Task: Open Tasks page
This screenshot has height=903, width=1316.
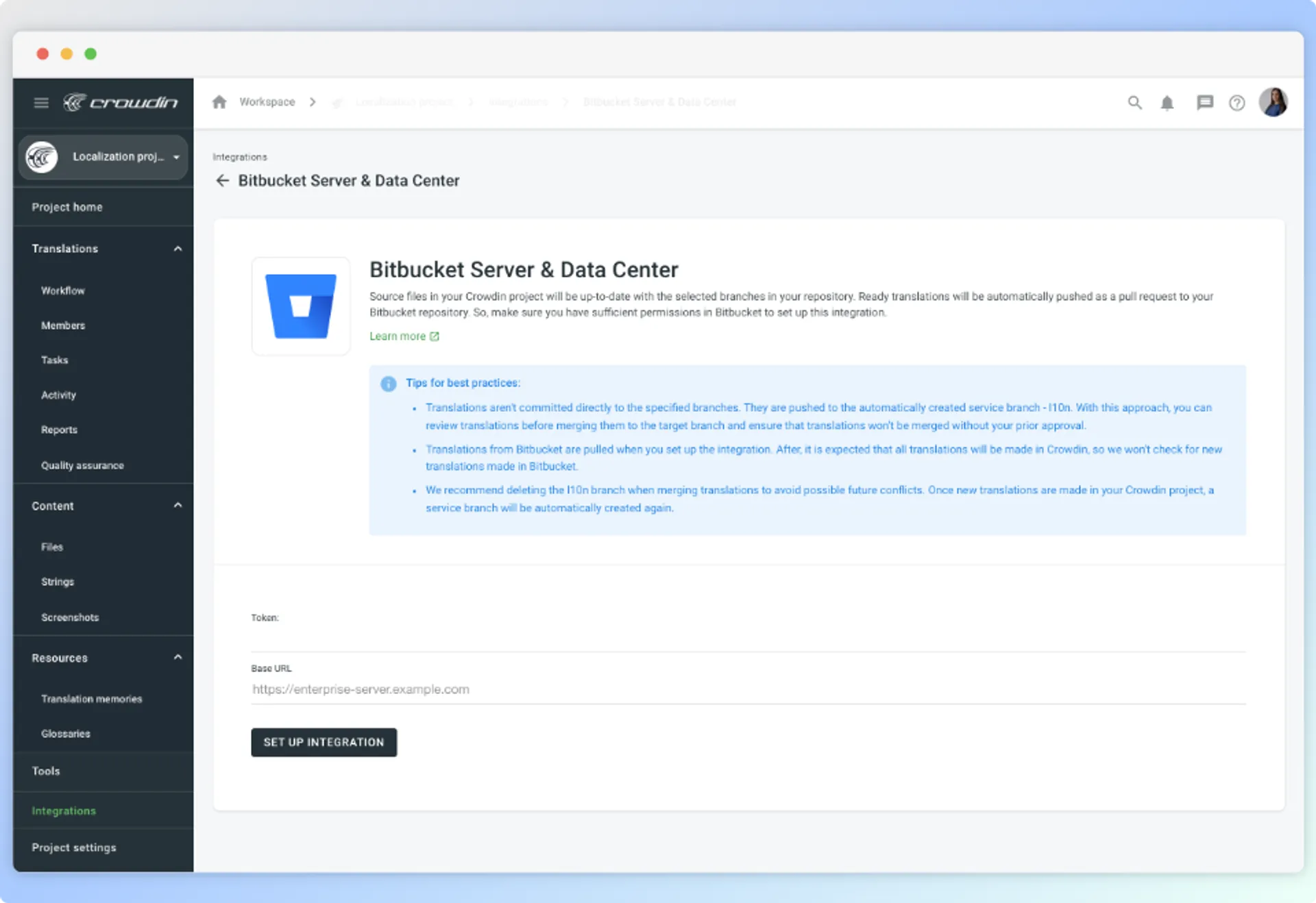Action: click(55, 360)
